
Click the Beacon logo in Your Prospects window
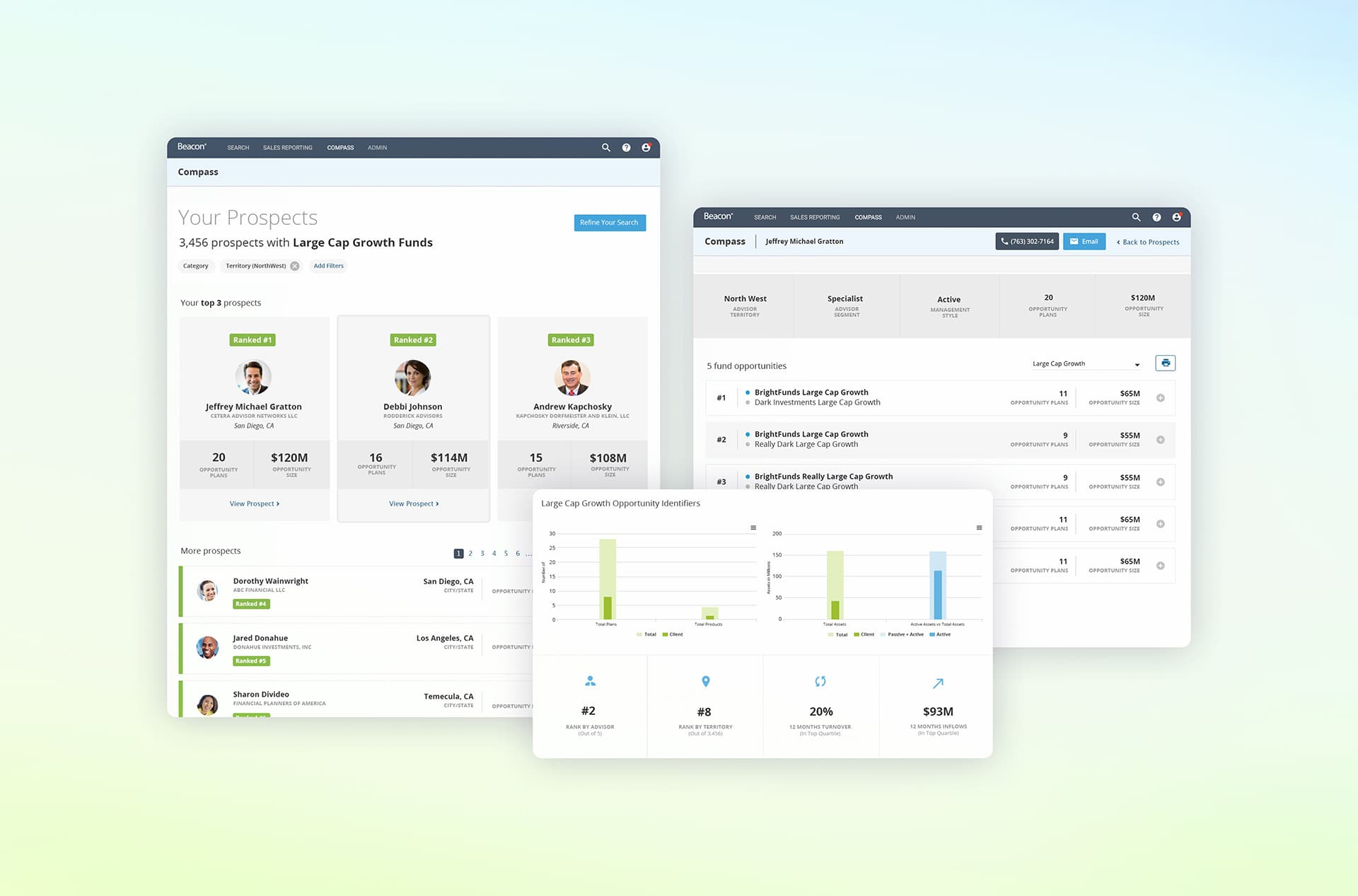point(192,147)
